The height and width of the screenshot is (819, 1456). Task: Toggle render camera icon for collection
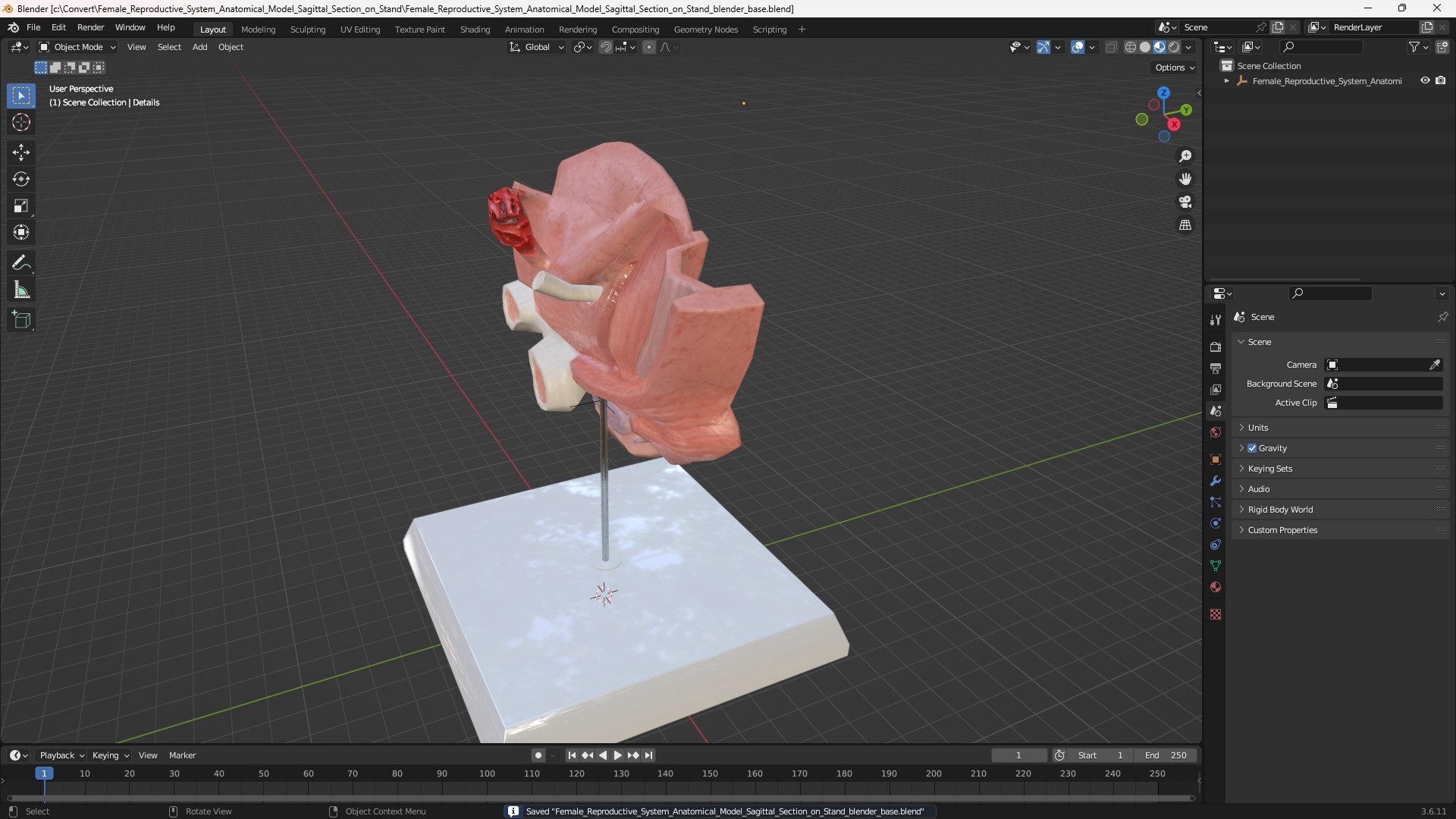[x=1441, y=80]
